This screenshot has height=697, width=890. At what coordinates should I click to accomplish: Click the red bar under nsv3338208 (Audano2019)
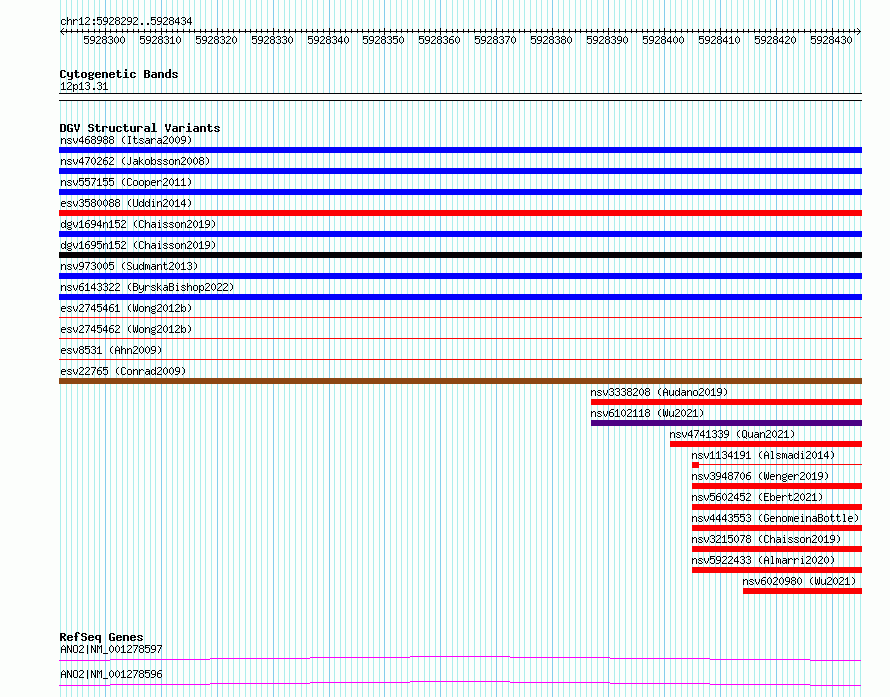pyautogui.click(x=727, y=402)
